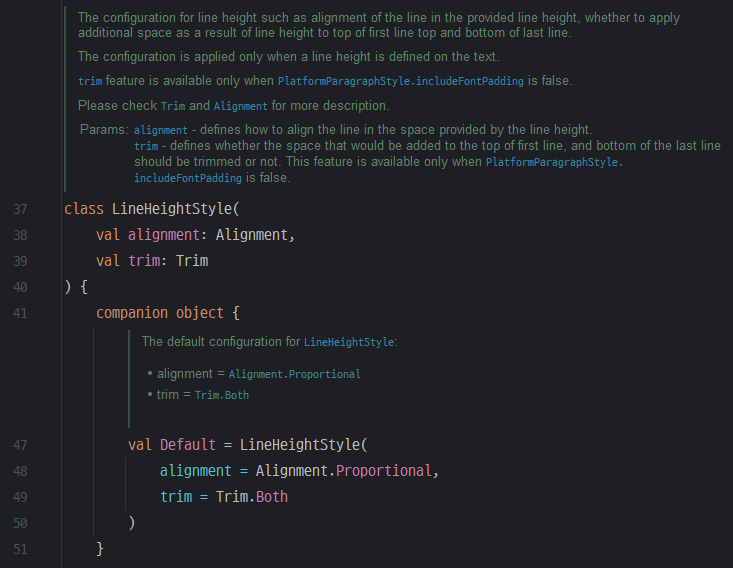Click the 'alignment' named argument on line 48
Viewport: 733px width, 568px height.
[x=195, y=471]
